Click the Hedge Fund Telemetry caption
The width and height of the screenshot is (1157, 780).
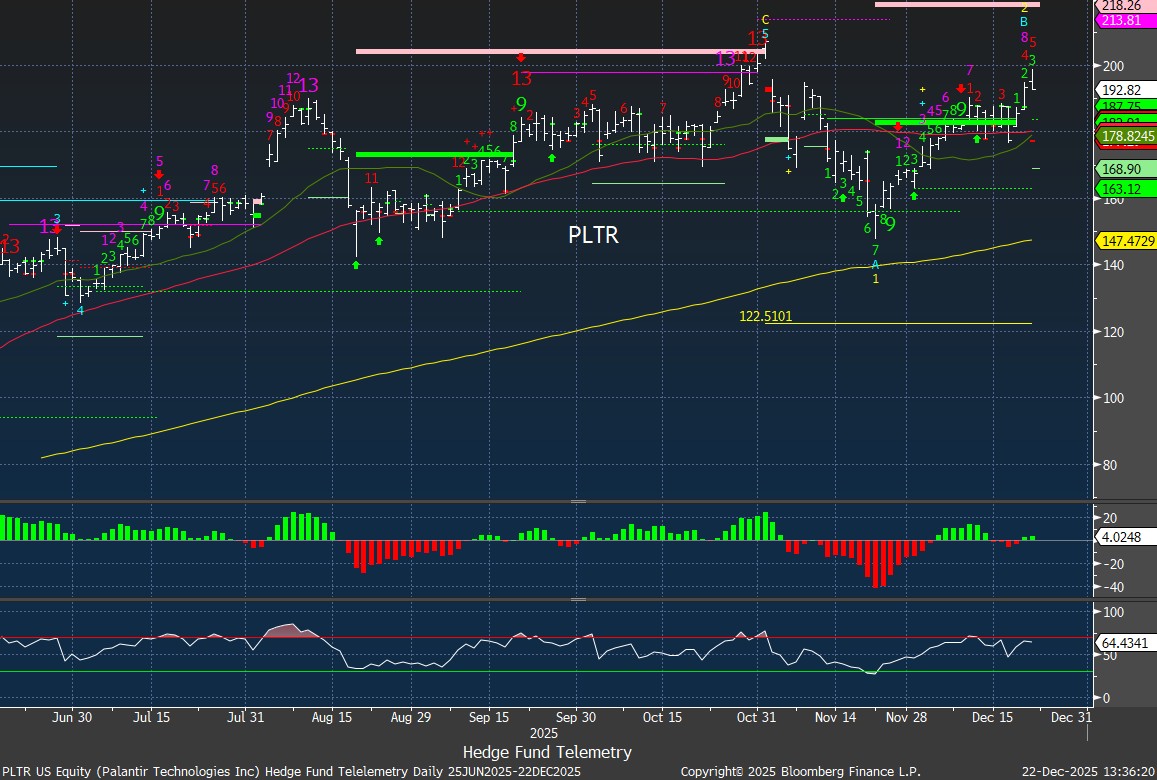pos(547,752)
